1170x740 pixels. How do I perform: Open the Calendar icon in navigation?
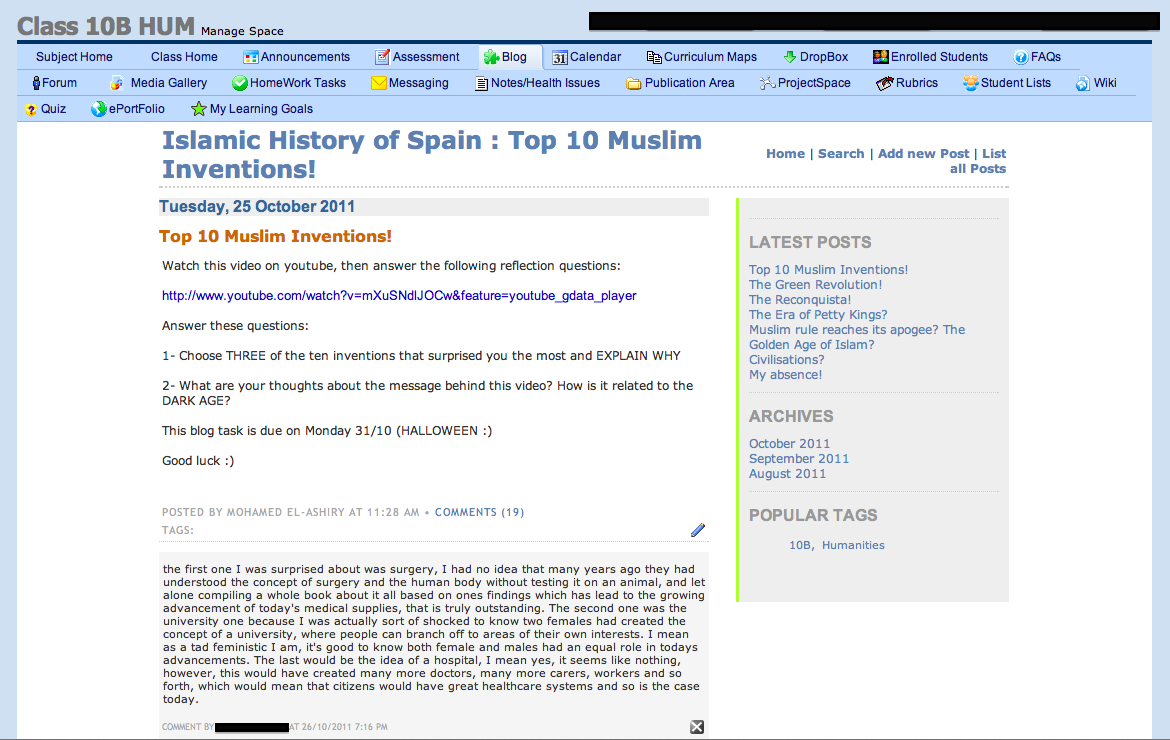560,57
